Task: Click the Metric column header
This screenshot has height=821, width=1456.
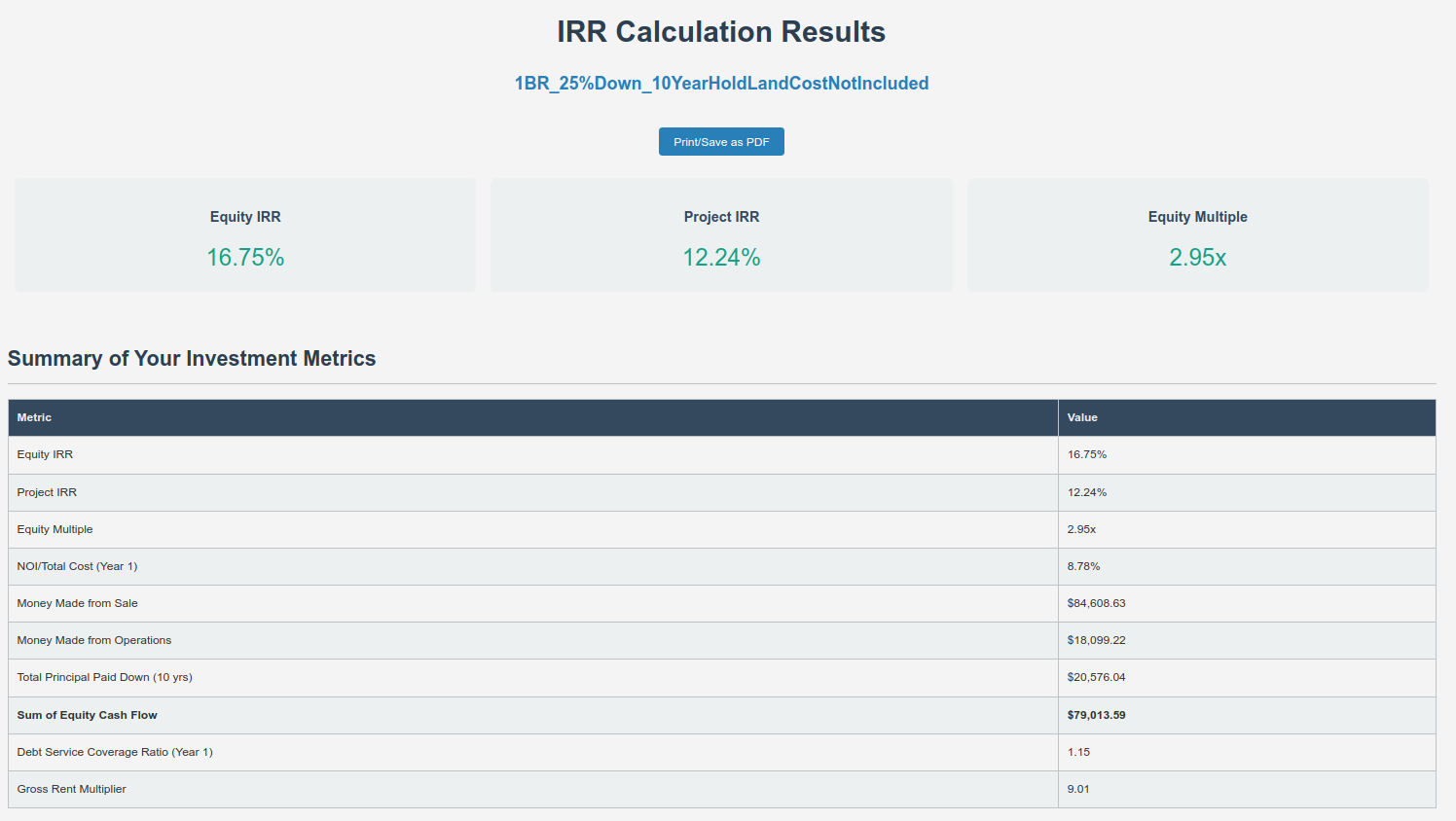Action: click(533, 418)
